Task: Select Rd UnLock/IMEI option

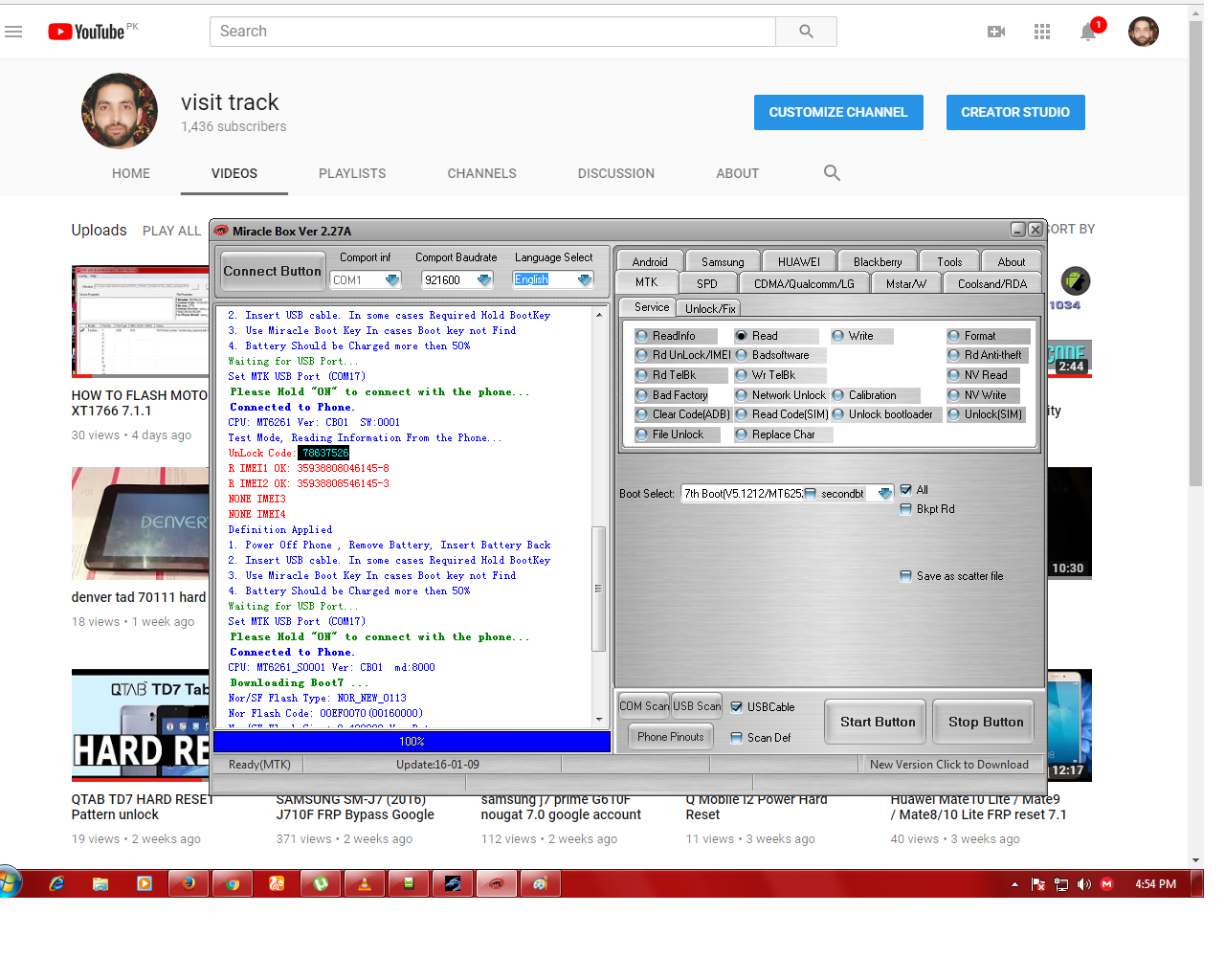Action: [642, 355]
